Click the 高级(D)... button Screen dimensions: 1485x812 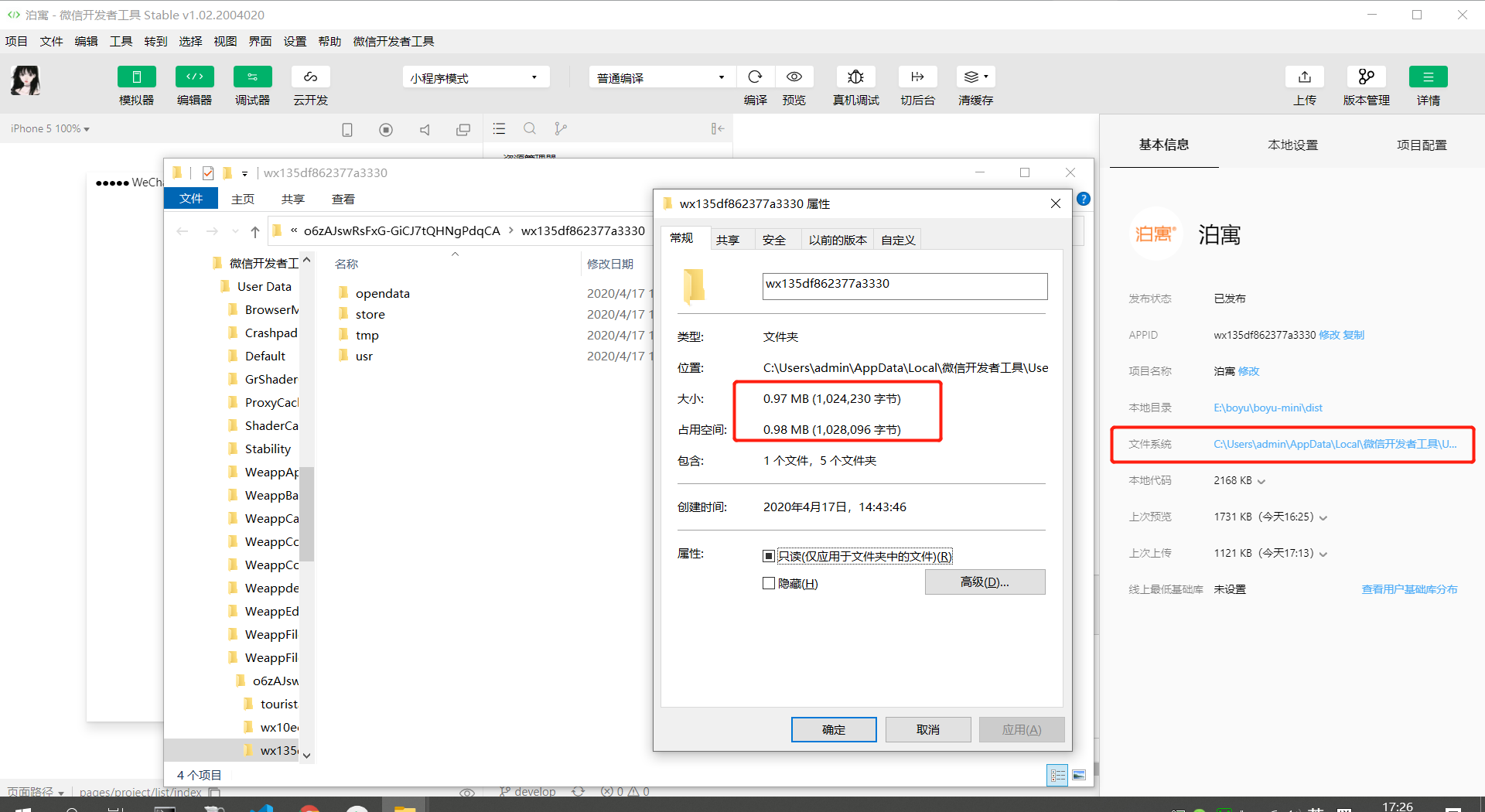(985, 582)
